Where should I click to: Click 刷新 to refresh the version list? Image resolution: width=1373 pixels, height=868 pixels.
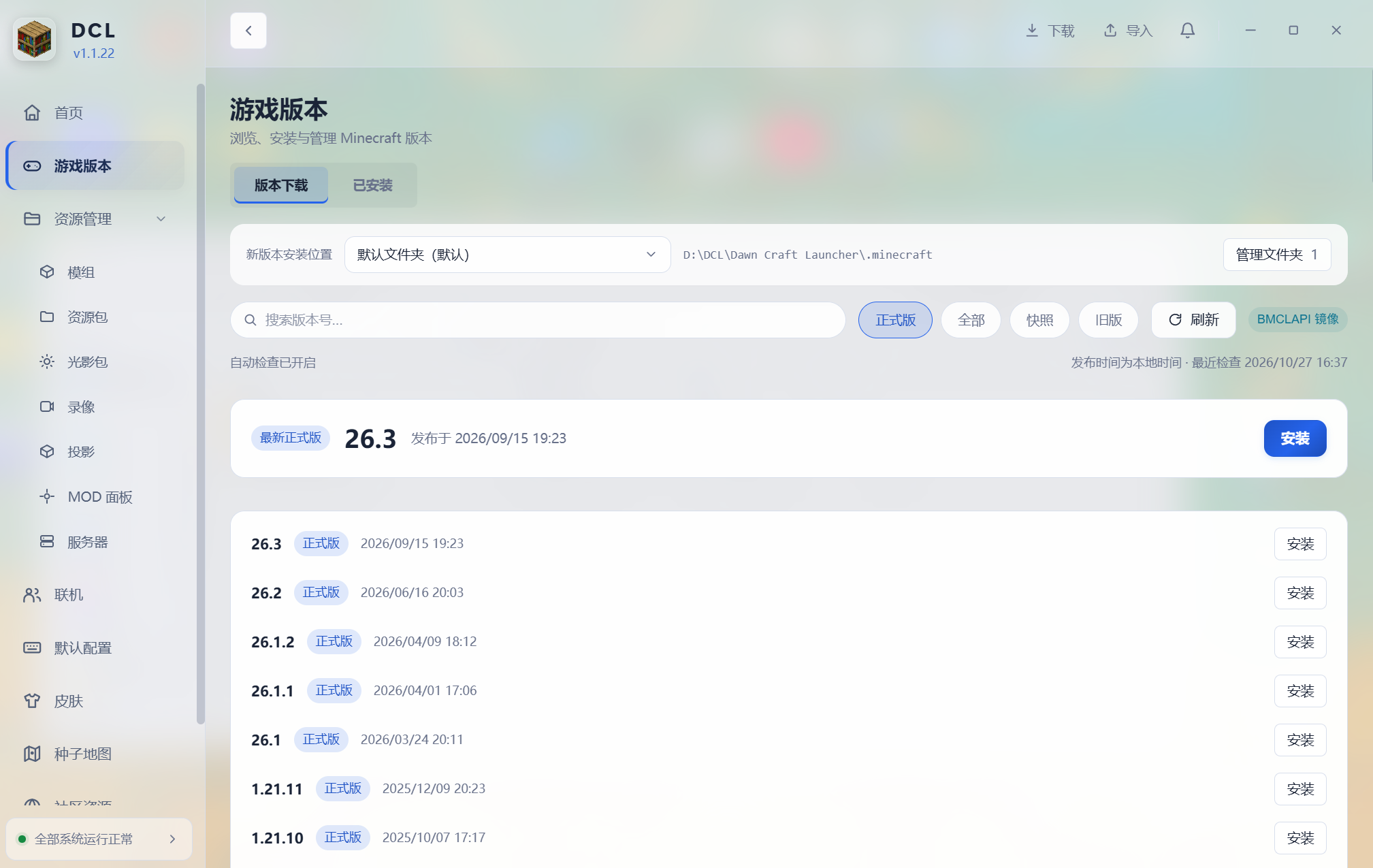1193,320
